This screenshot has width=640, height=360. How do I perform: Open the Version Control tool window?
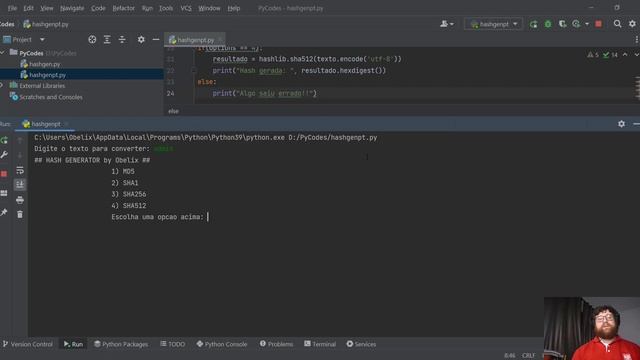point(28,344)
